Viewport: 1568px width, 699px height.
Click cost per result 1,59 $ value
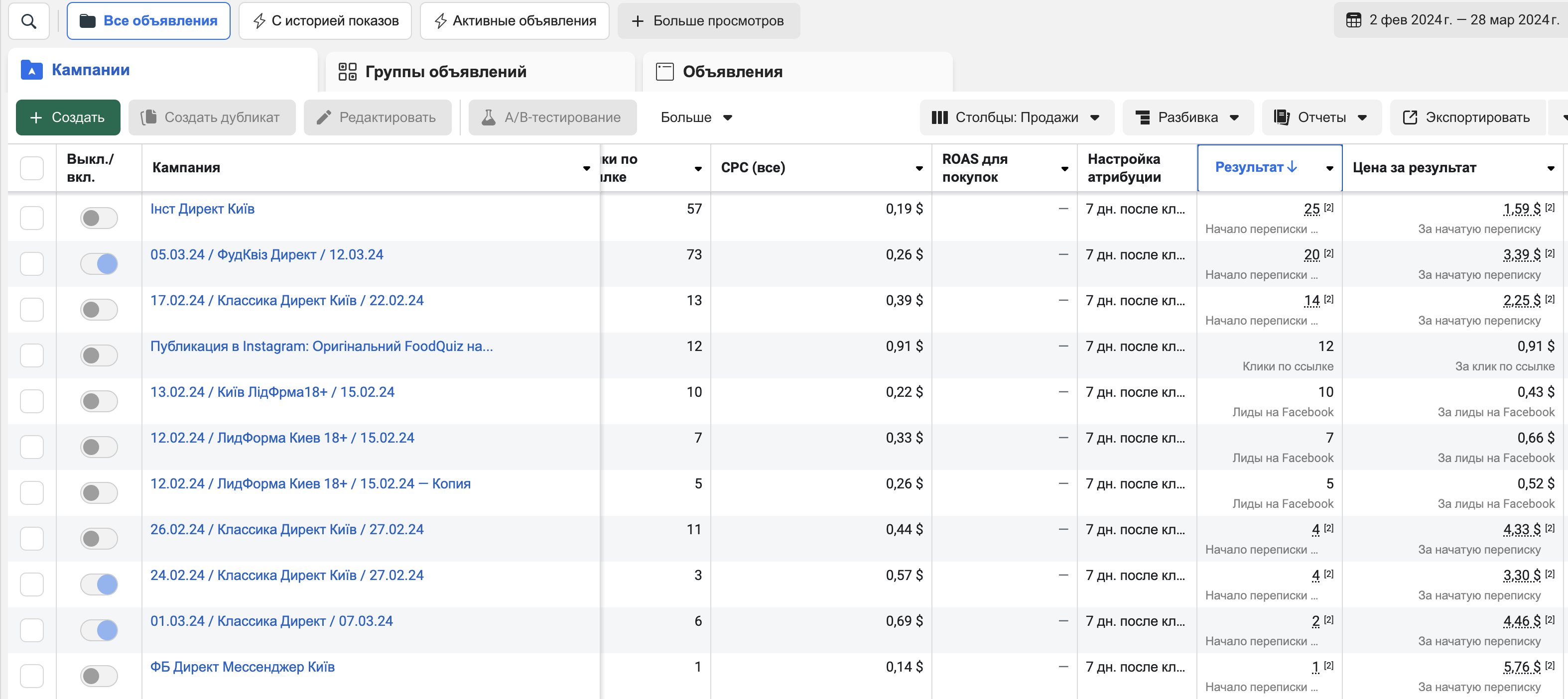point(1522,209)
